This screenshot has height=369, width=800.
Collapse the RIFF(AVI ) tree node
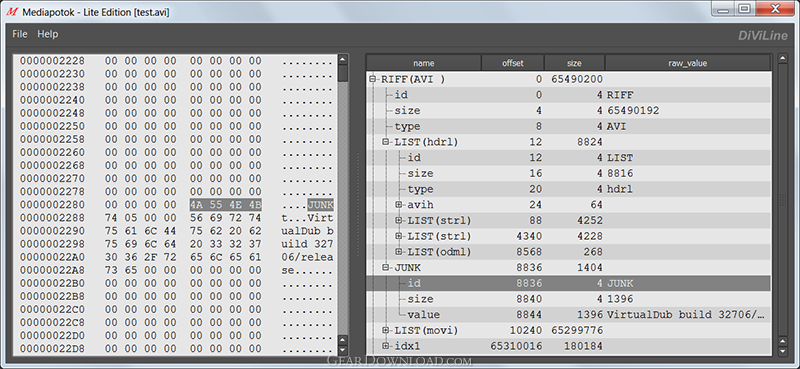point(372,79)
